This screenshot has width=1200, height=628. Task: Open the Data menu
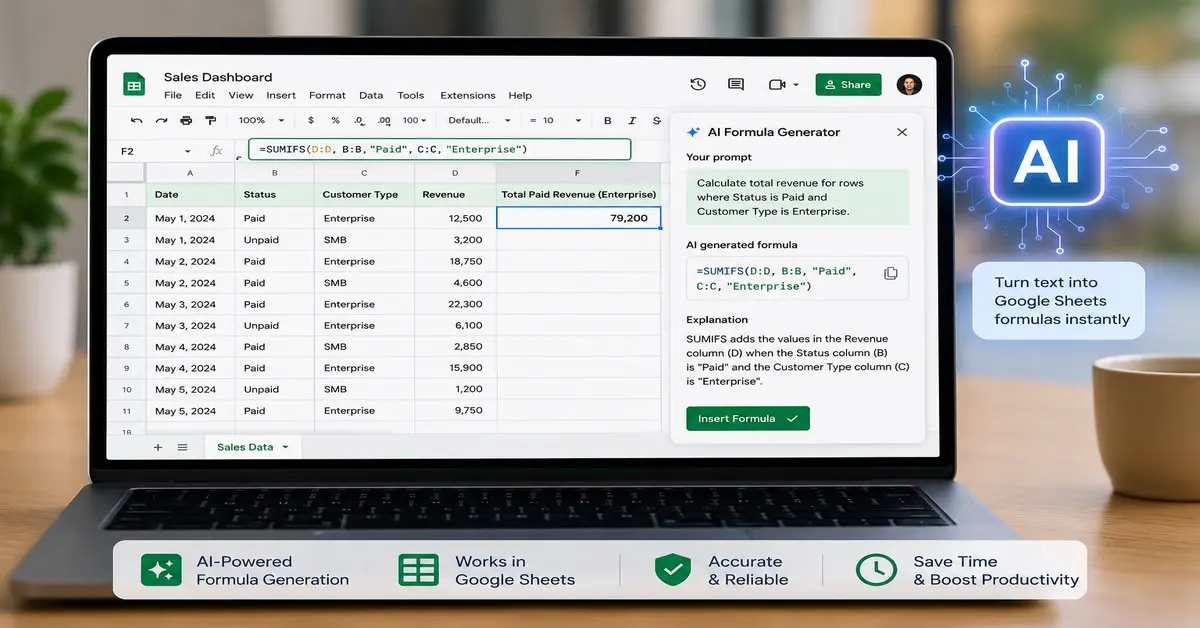(371, 96)
